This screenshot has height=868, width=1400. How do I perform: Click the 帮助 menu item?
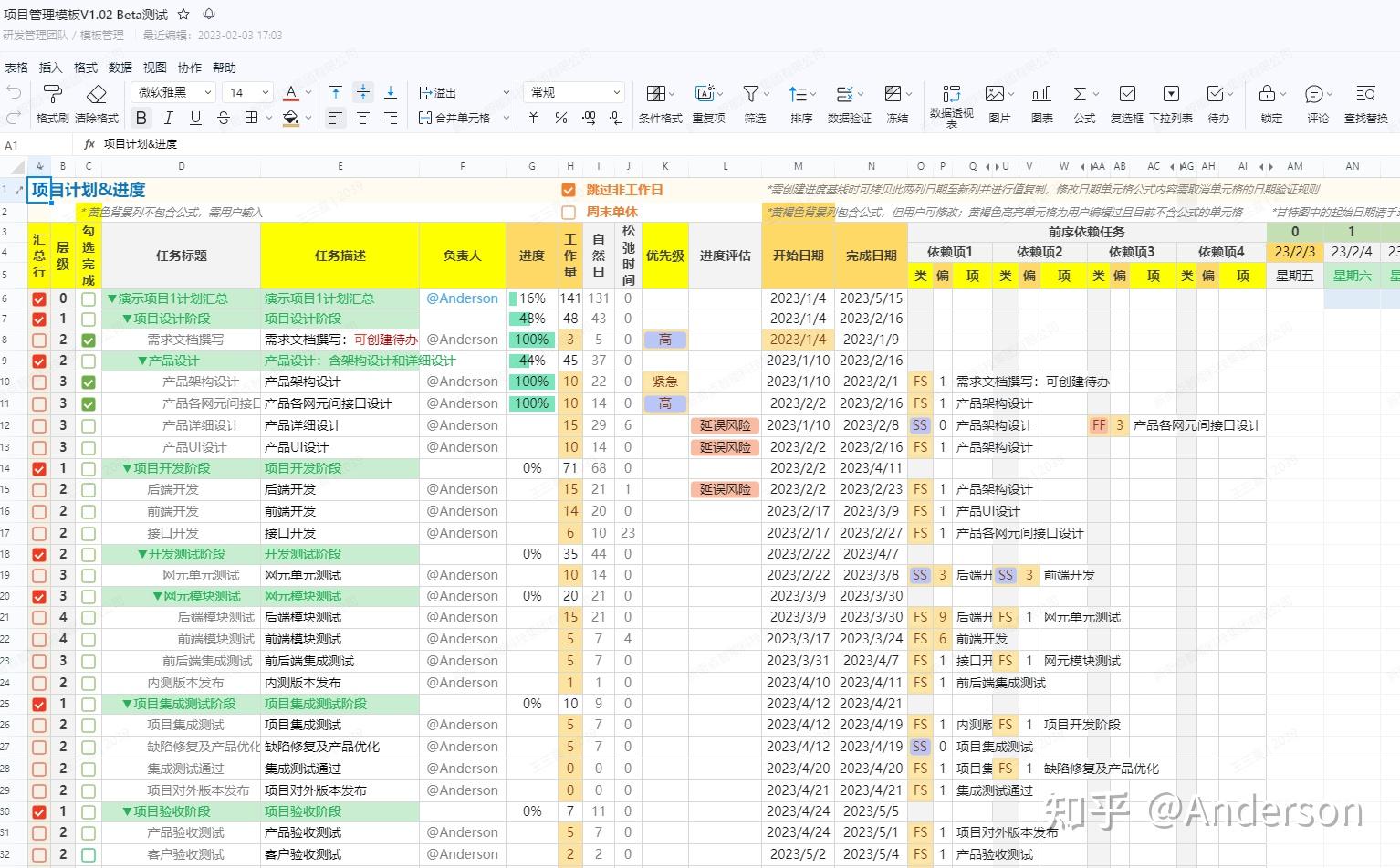click(225, 67)
